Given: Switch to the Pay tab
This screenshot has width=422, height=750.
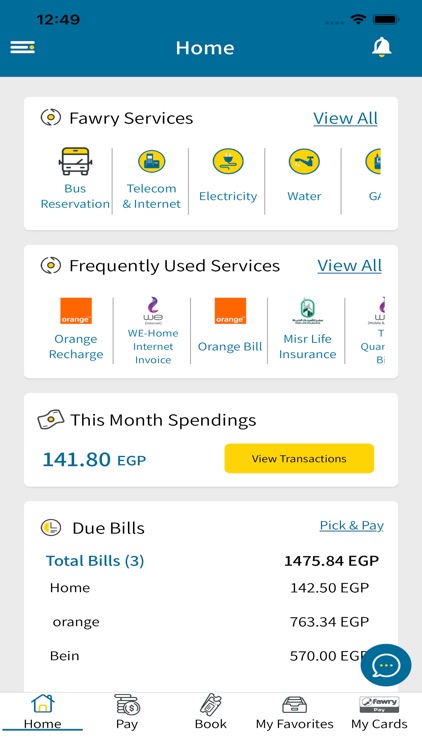Looking at the screenshot, I should point(127,712).
